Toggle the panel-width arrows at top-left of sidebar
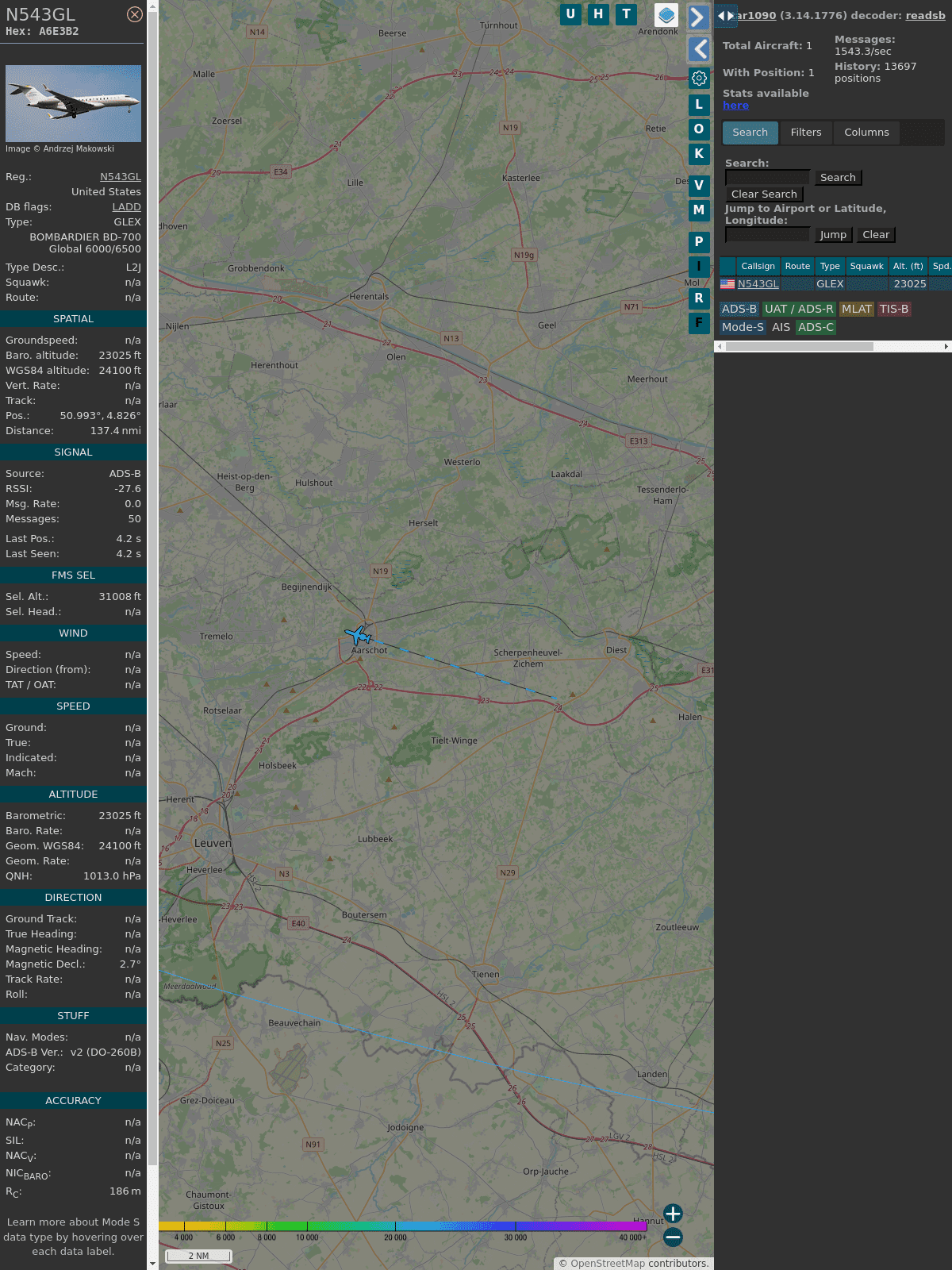952x1270 pixels. pos(725,16)
